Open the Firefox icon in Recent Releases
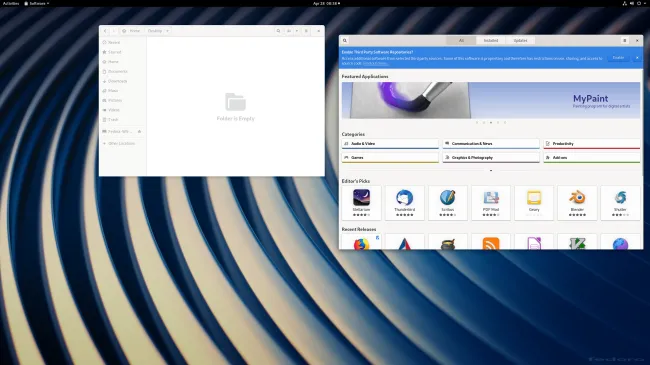The height and width of the screenshot is (365, 650). pos(361,244)
